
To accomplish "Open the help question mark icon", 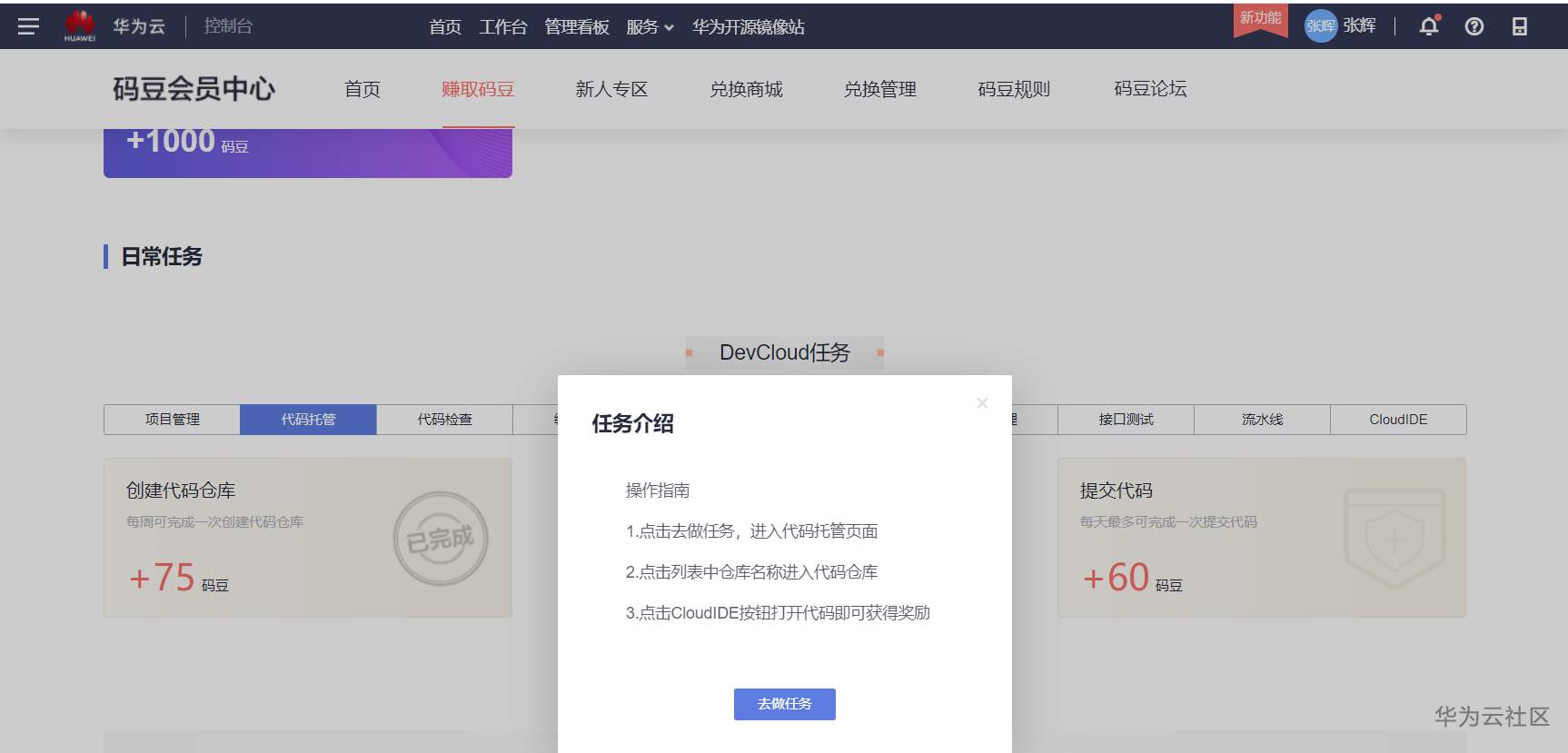I will 1474,26.
